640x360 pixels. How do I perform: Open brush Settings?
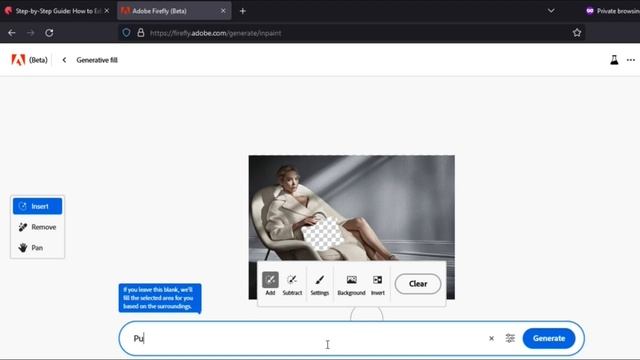point(320,284)
